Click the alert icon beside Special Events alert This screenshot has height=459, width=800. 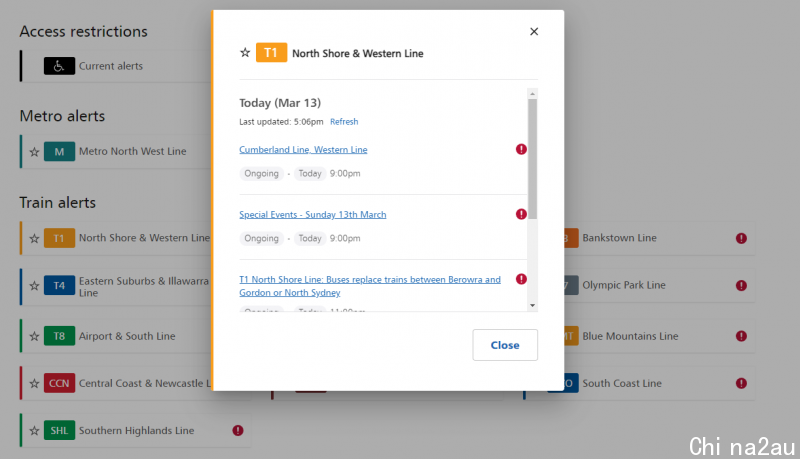(x=521, y=214)
